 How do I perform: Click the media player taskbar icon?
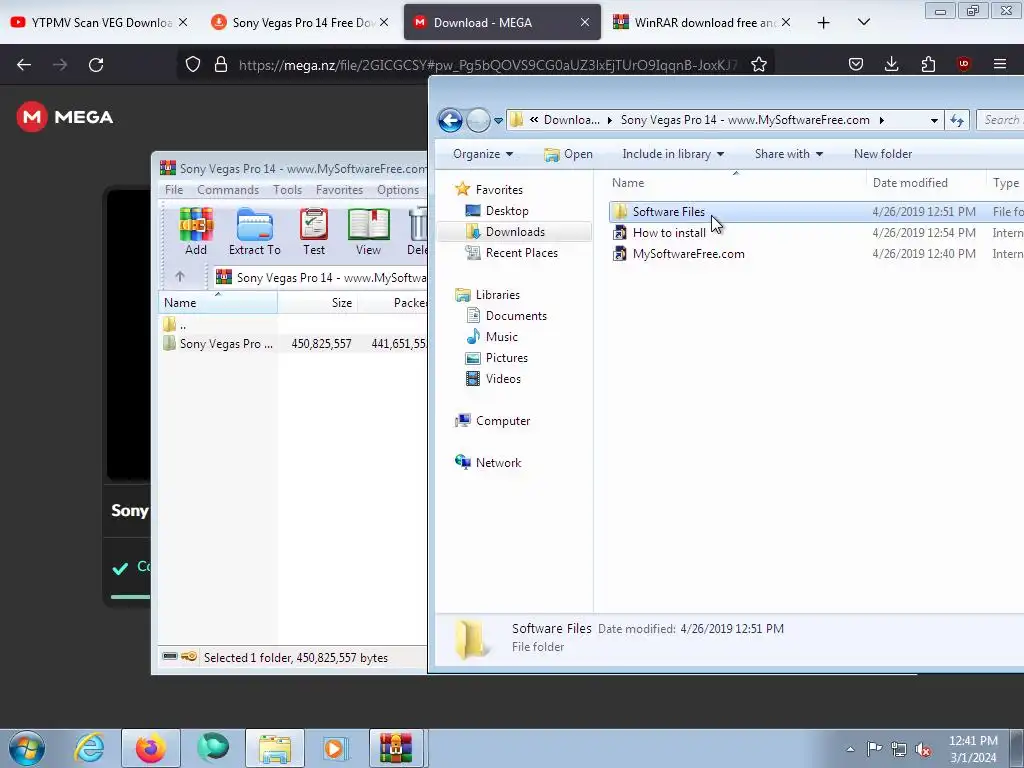click(x=335, y=748)
